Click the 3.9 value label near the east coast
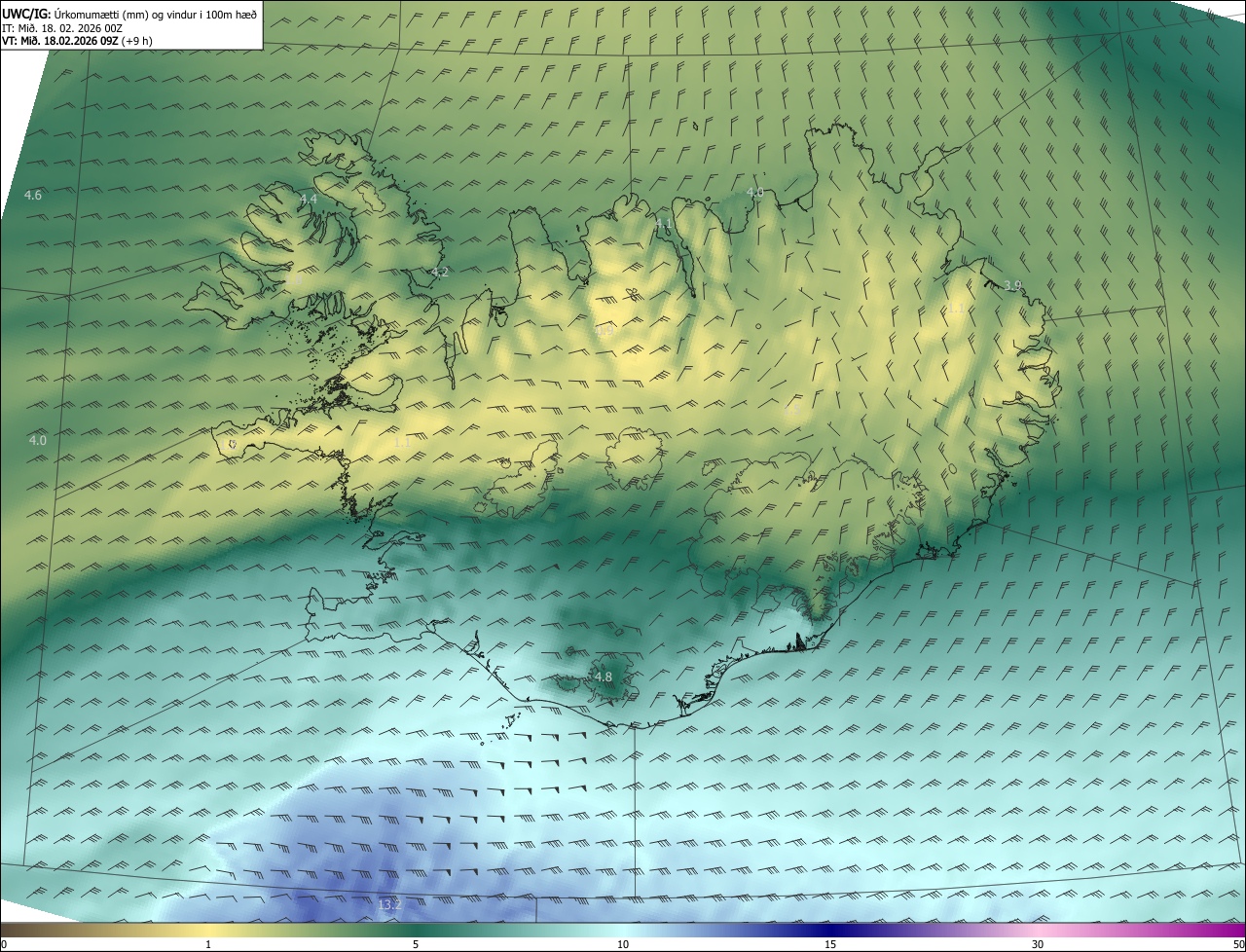The height and width of the screenshot is (952, 1246). click(x=1012, y=285)
